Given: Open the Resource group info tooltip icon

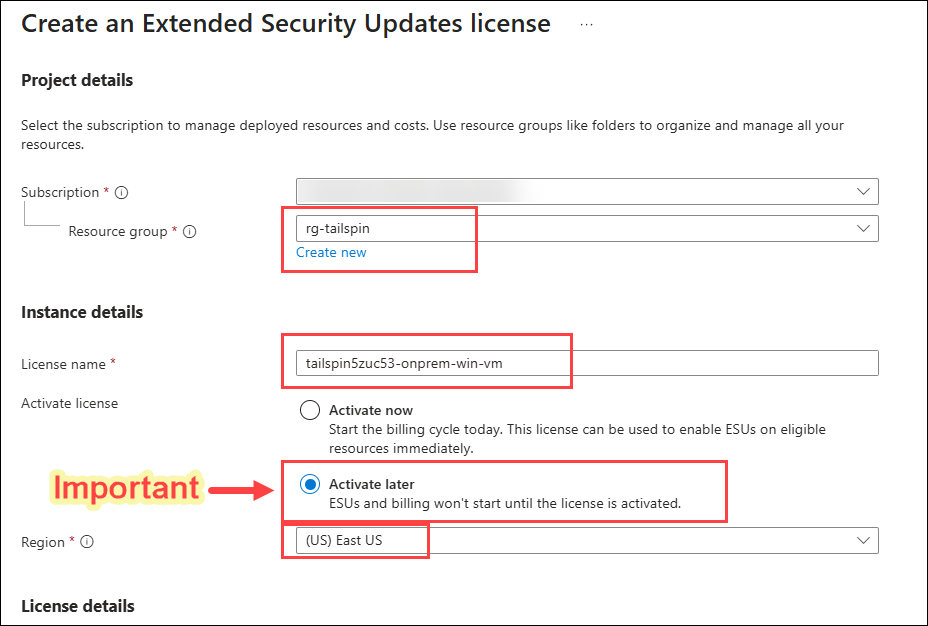Looking at the screenshot, I should (190, 231).
